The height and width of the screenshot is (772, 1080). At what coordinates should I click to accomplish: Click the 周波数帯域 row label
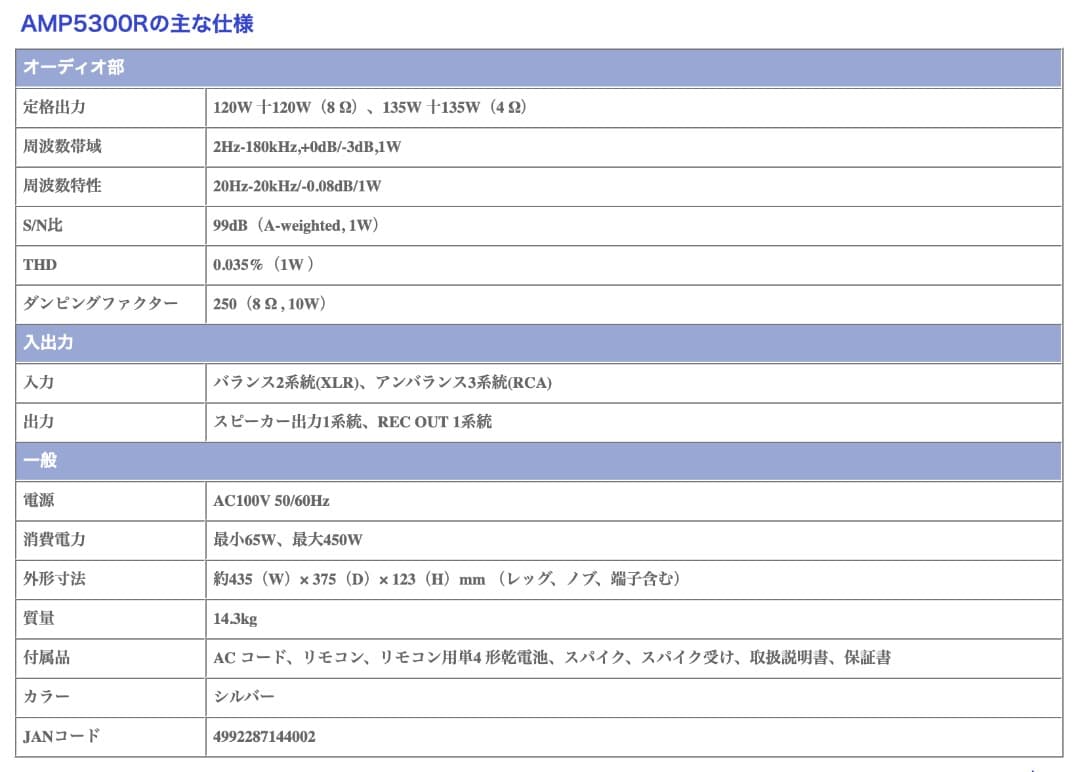point(54,147)
